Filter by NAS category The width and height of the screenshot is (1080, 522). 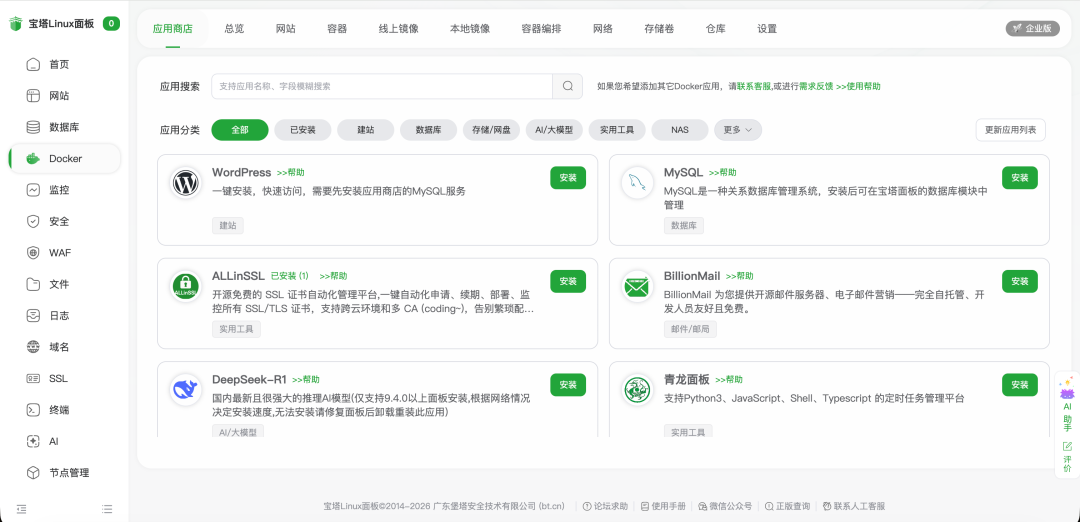(680, 129)
